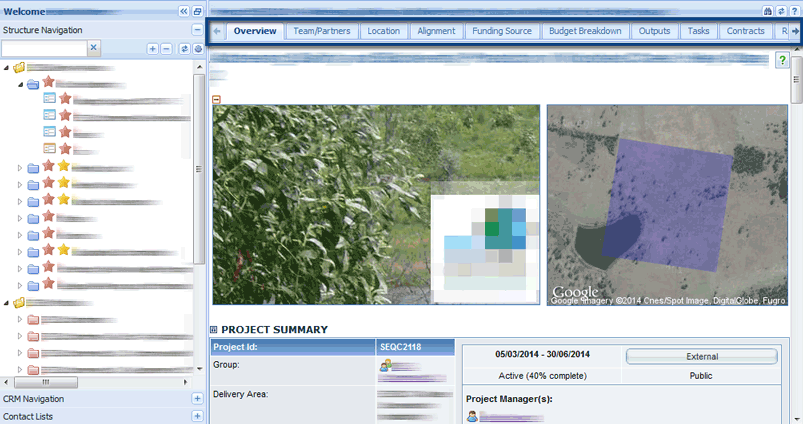The image size is (803, 424).
Task: Collapse the left panel with double-arrow icon
Action: click(x=184, y=10)
